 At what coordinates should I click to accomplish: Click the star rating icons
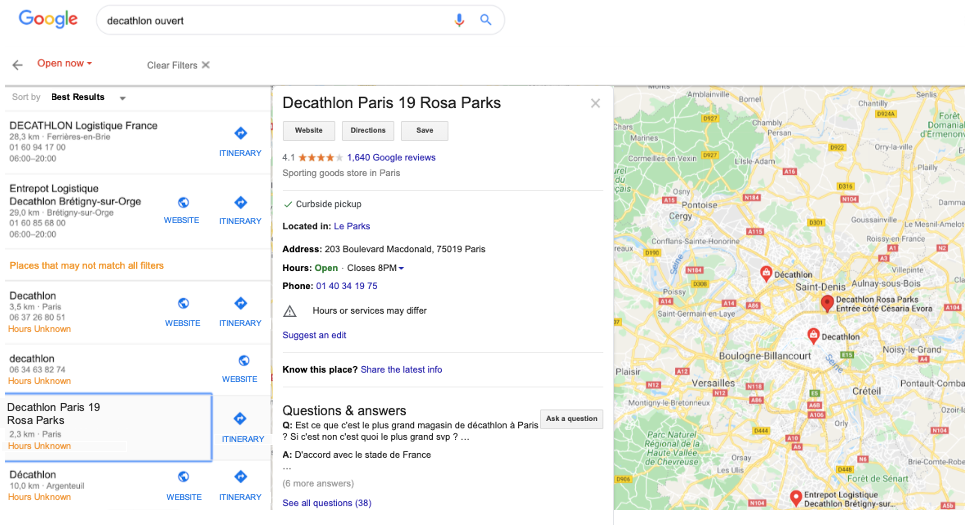[x=321, y=158]
